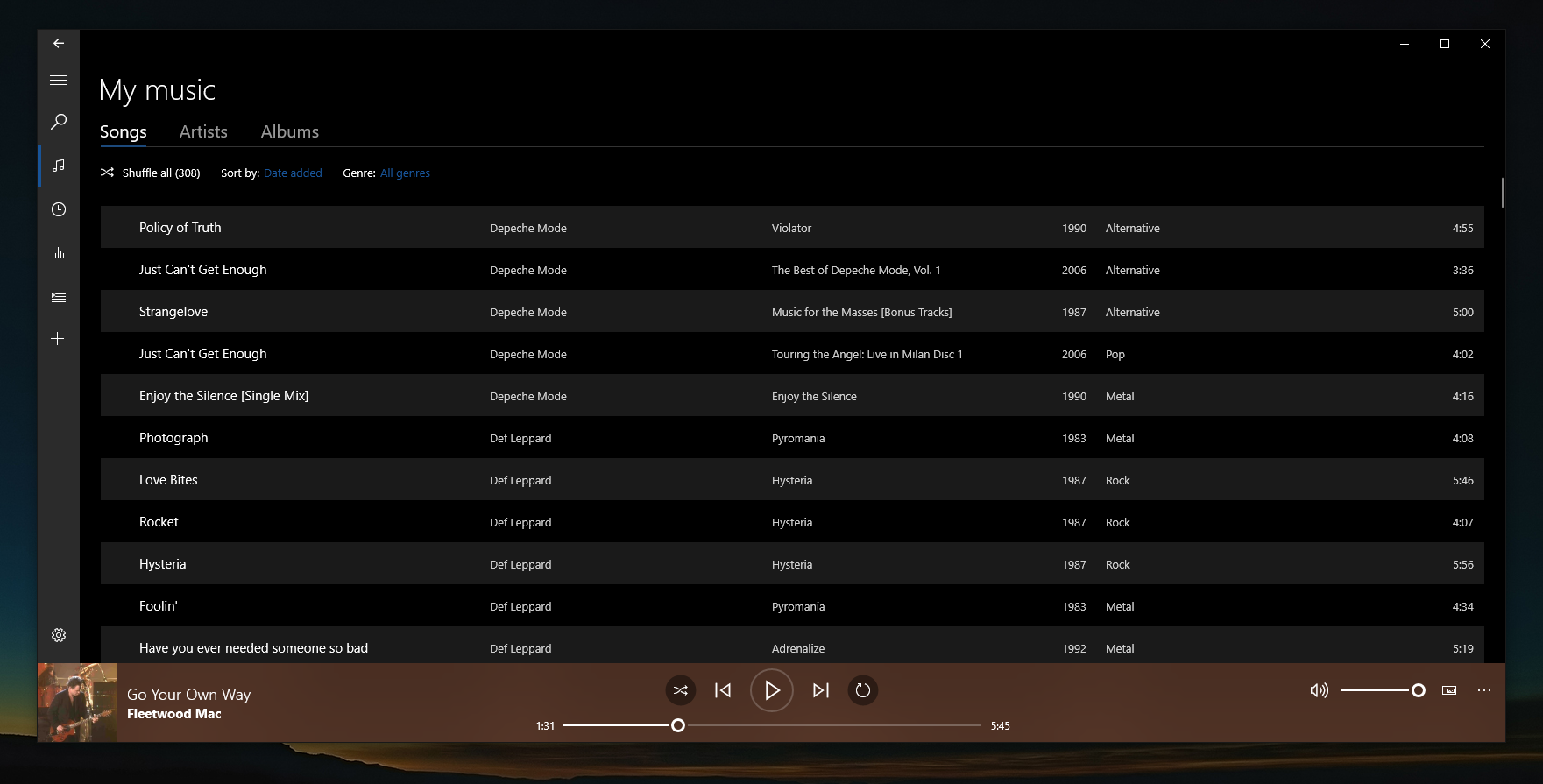Switch to mini view mode

1449,690
